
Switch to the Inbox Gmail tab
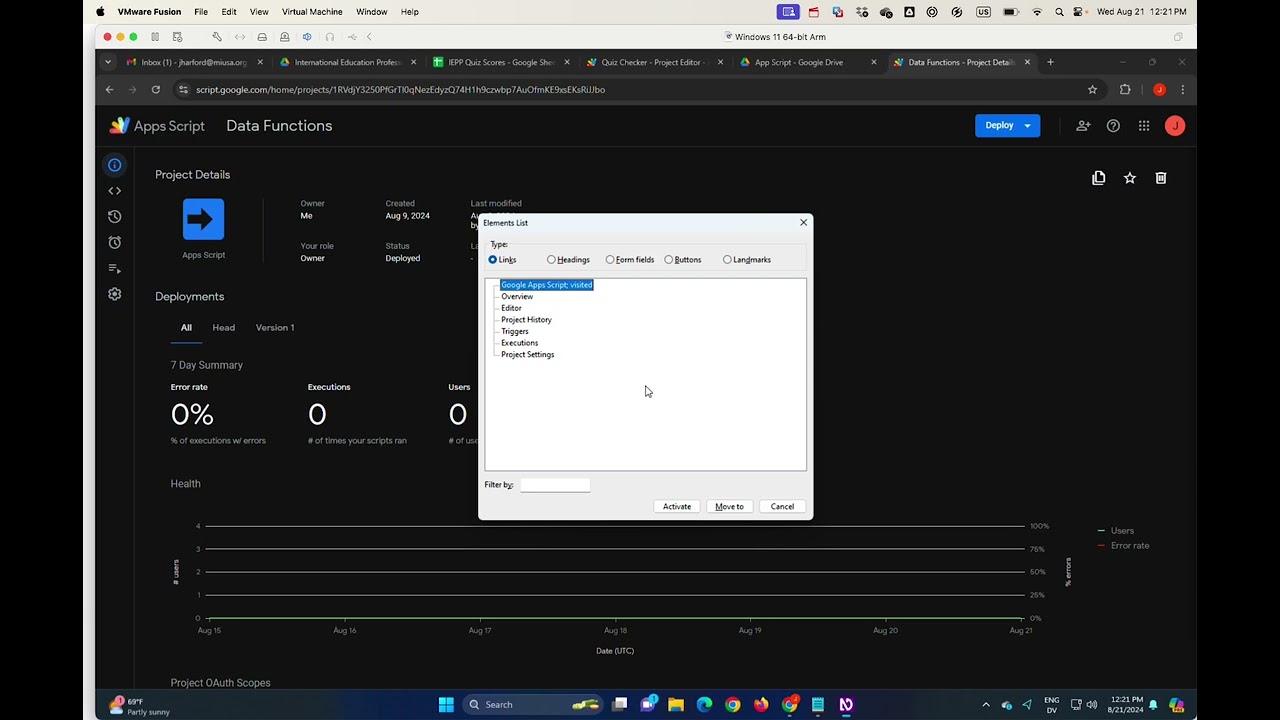(195, 62)
